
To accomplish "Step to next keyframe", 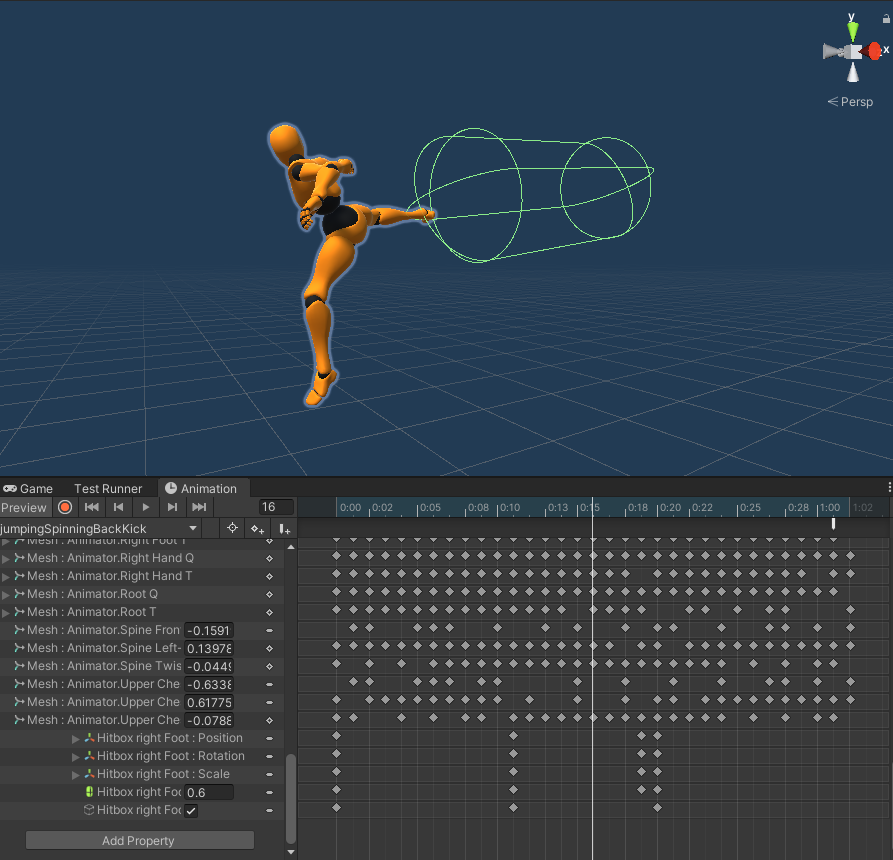I will 172,507.
